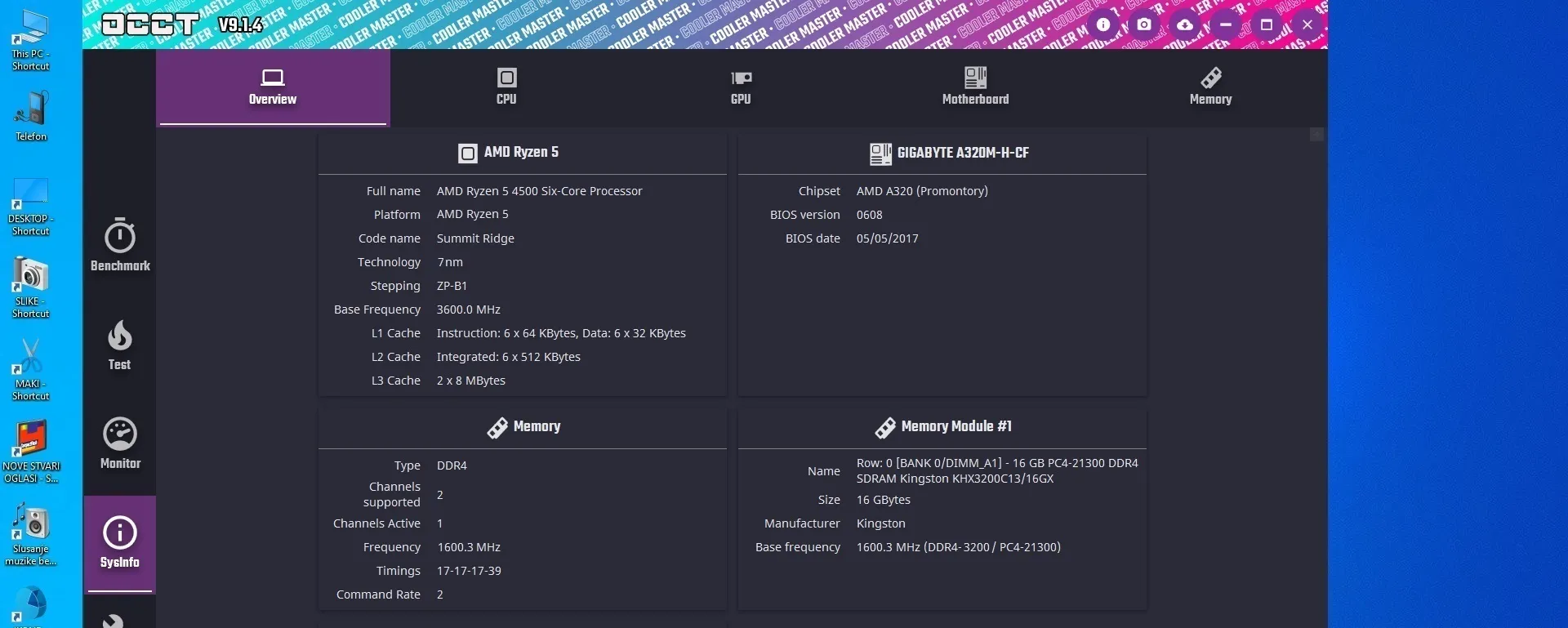1568x628 pixels.
Task: Click the Stepping value 'ZP-B1'
Action: point(452,286)
